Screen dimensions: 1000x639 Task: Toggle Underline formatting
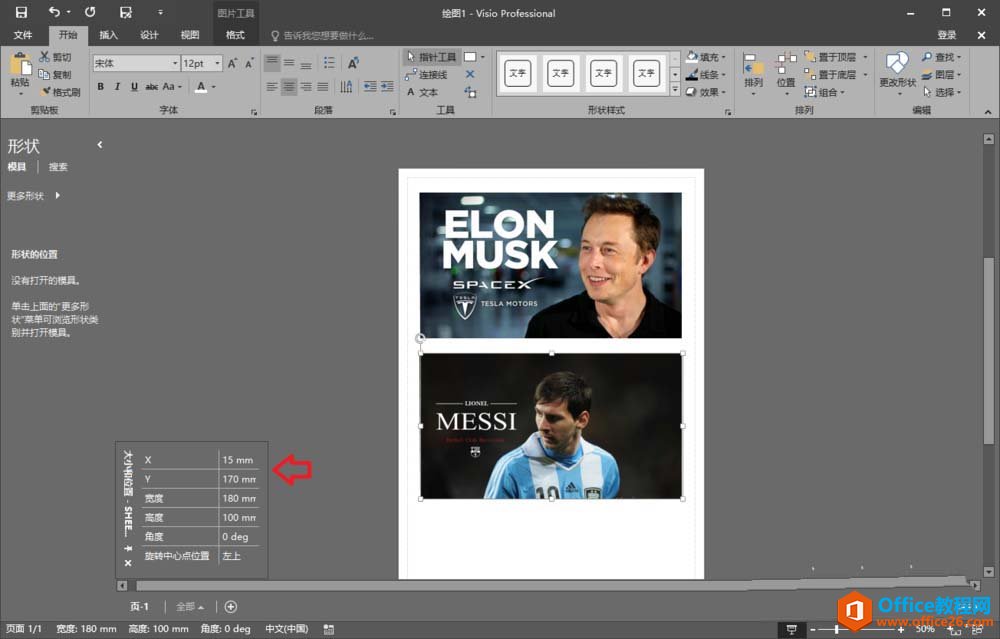(133, 87)
